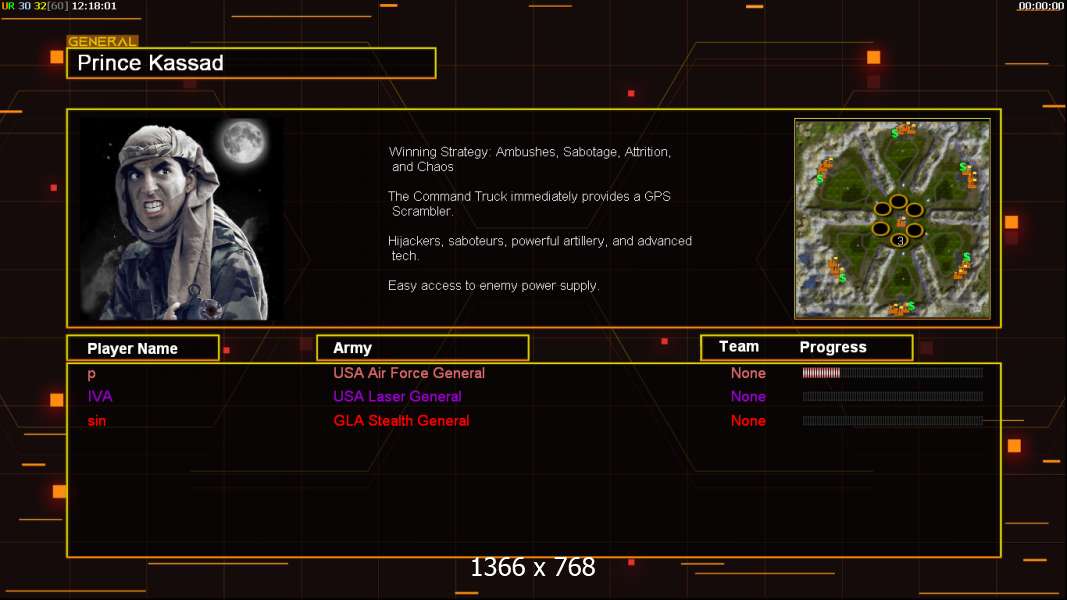Viewport: 1067px width, 600px height.
Task: Select the Army column header
Action: pyautogui.click(x=423, y=348)
